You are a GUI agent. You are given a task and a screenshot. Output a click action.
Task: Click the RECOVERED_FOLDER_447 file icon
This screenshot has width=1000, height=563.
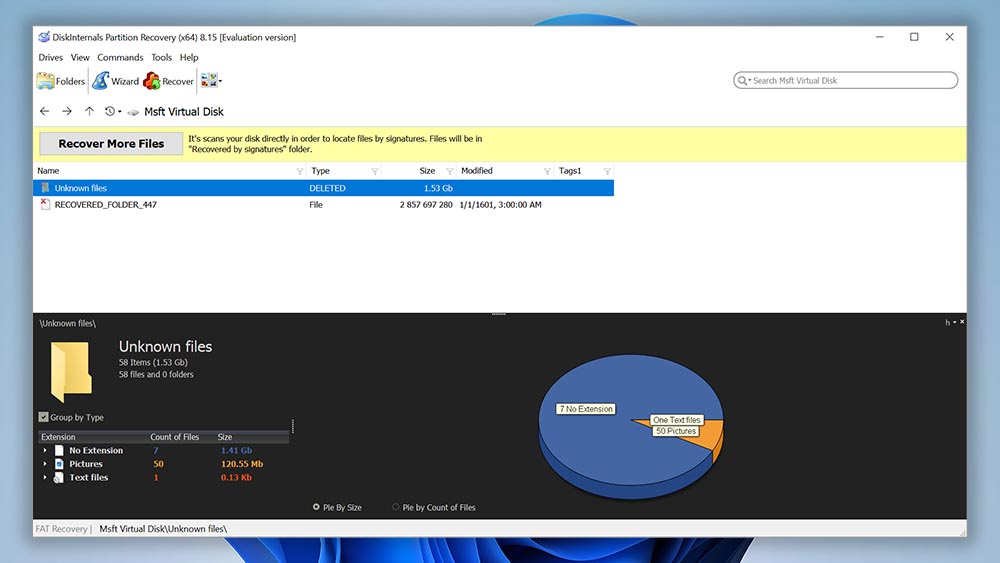pyautogui.click(x=45, y=204)
